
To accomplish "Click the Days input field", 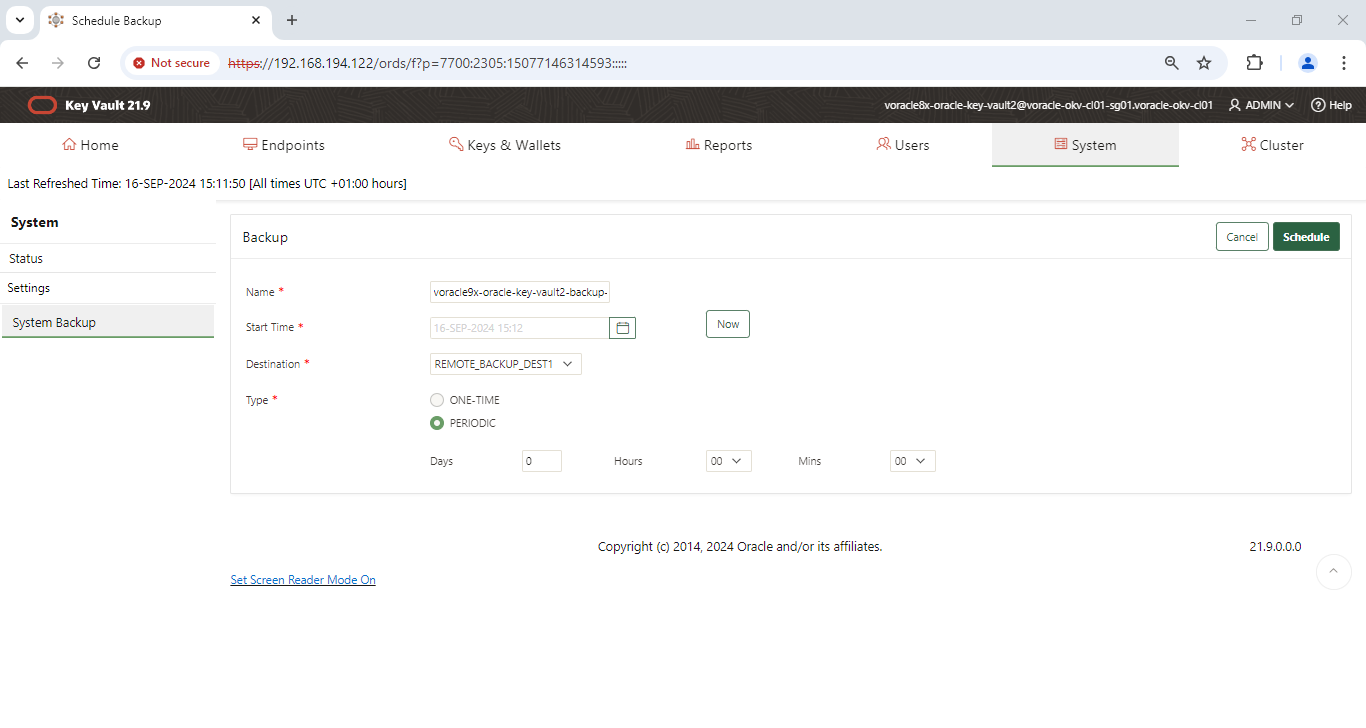I will click(542, 461).
